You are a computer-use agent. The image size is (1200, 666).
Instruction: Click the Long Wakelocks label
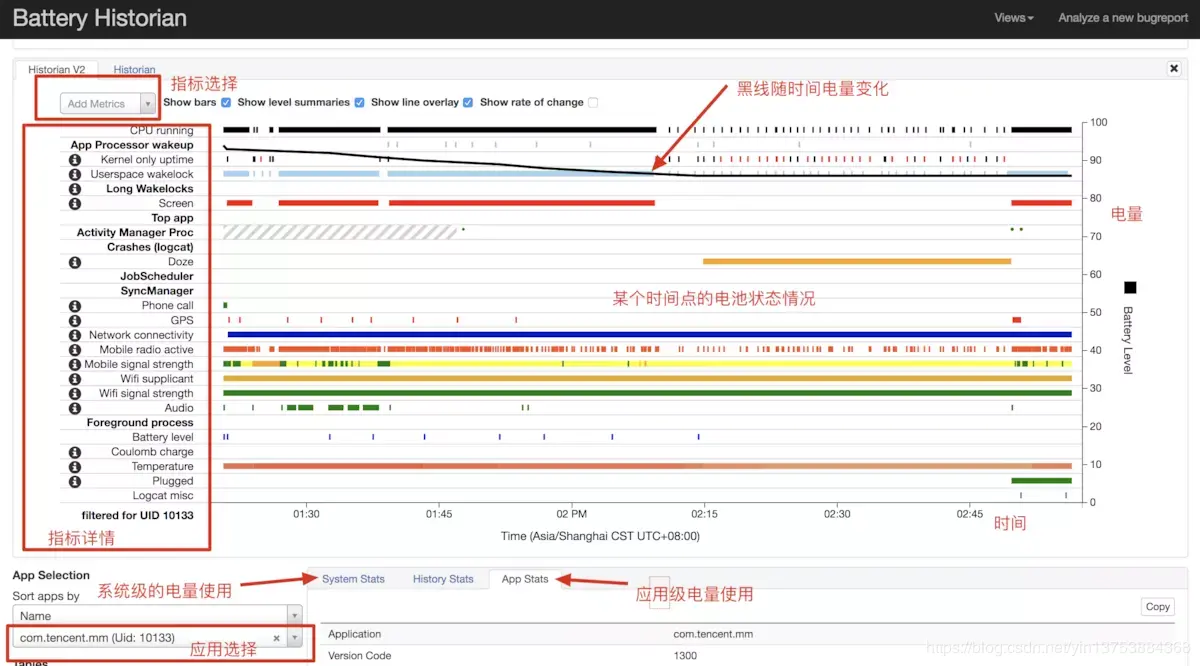(150, 189)
